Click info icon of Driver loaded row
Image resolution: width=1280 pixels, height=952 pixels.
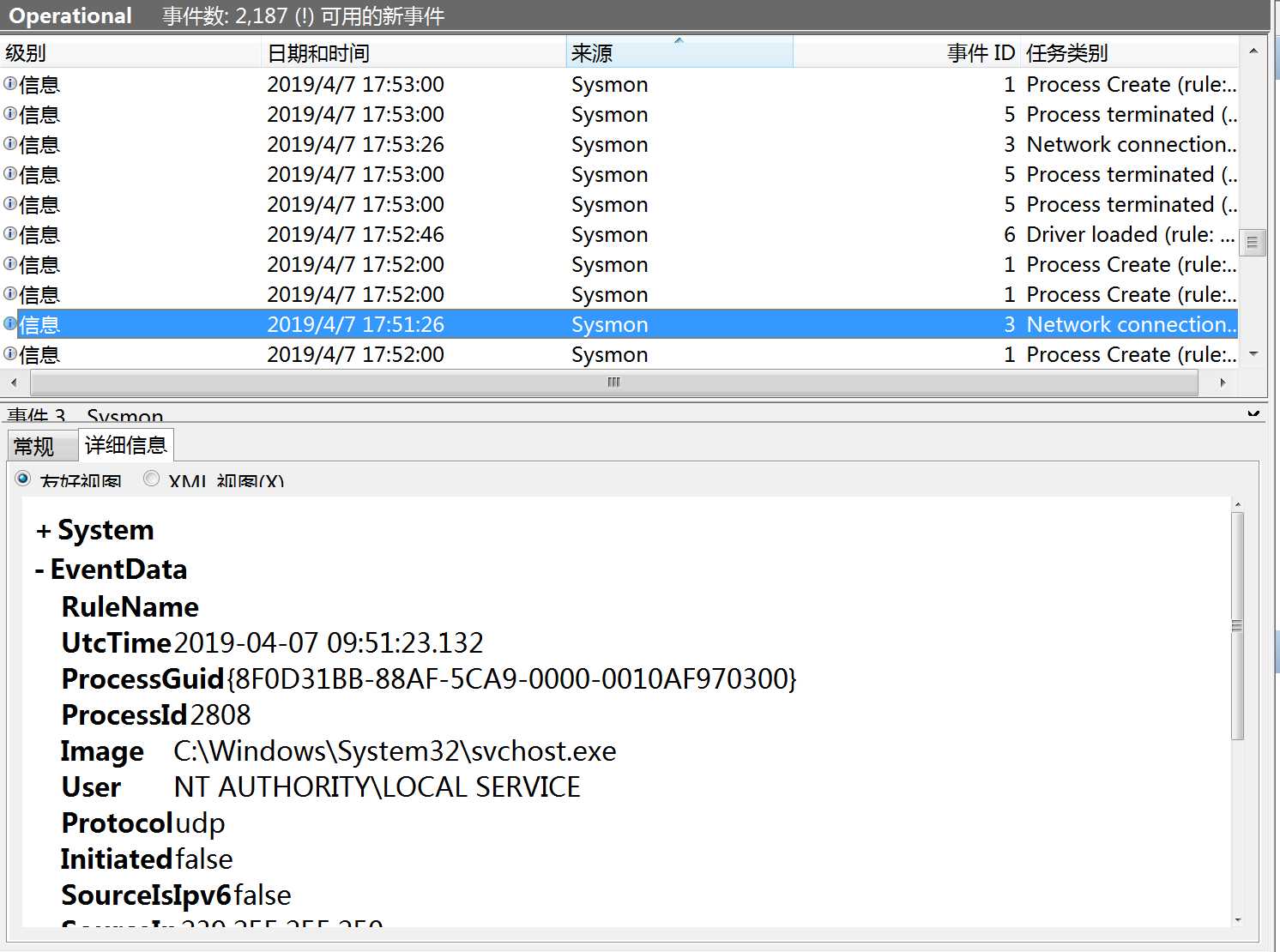(10, 234)
